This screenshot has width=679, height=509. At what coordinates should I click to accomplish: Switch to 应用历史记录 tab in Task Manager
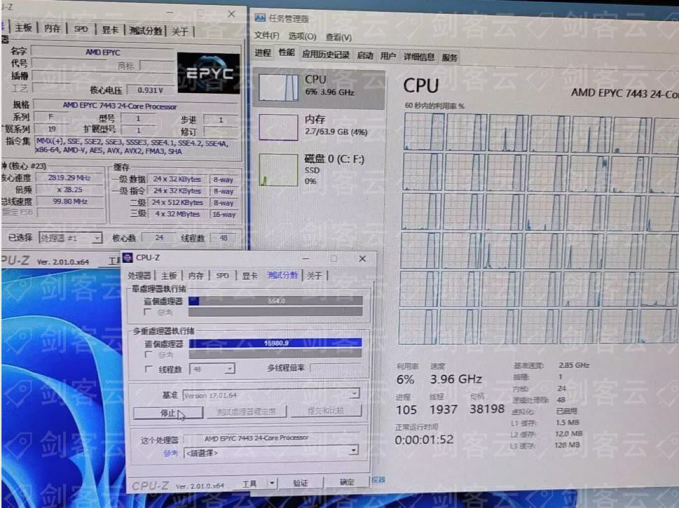click(x=326, y=54)
